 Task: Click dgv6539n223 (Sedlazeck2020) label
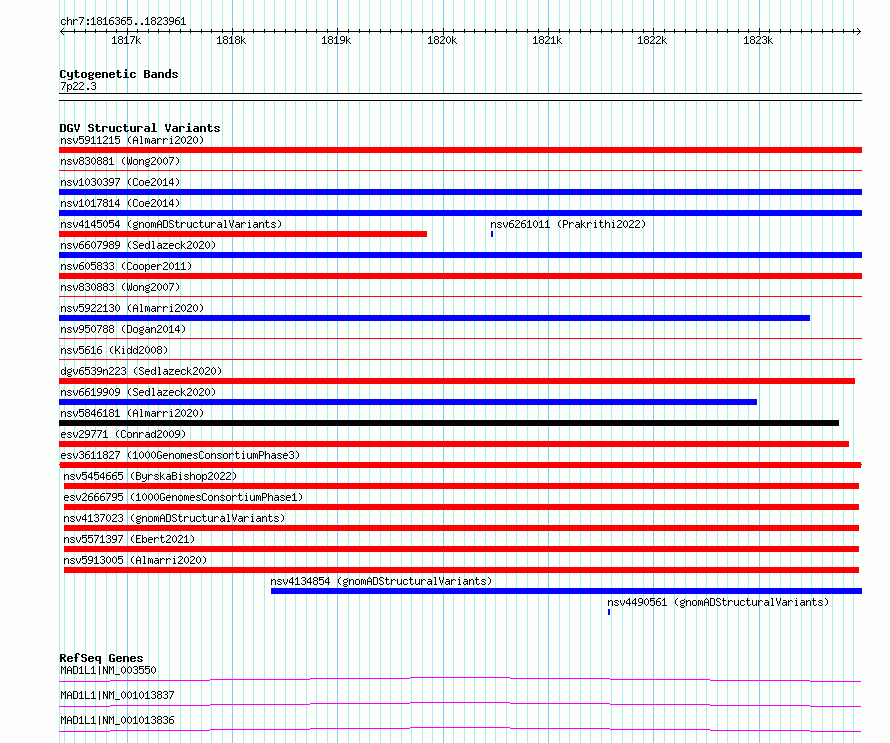tap(141, 371)
